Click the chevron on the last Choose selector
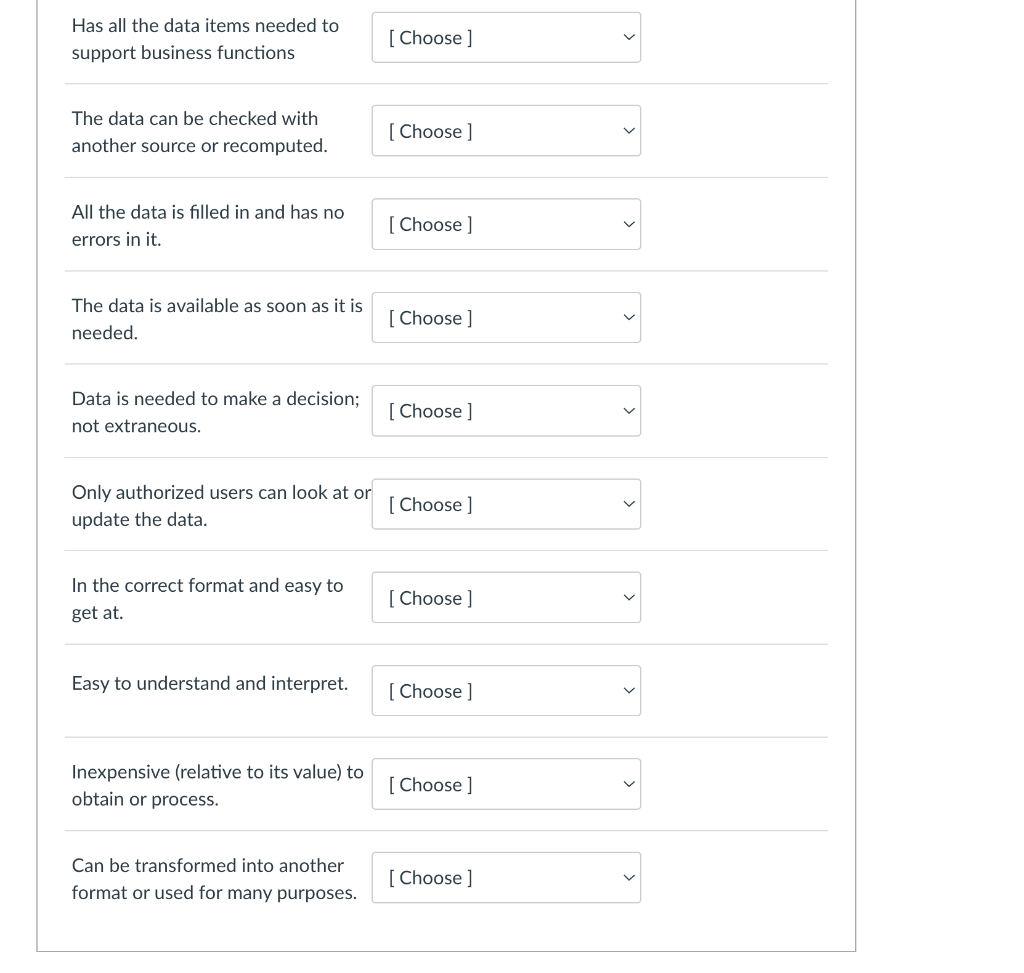Screen dimensions: 1024x973 pos(628,877)
